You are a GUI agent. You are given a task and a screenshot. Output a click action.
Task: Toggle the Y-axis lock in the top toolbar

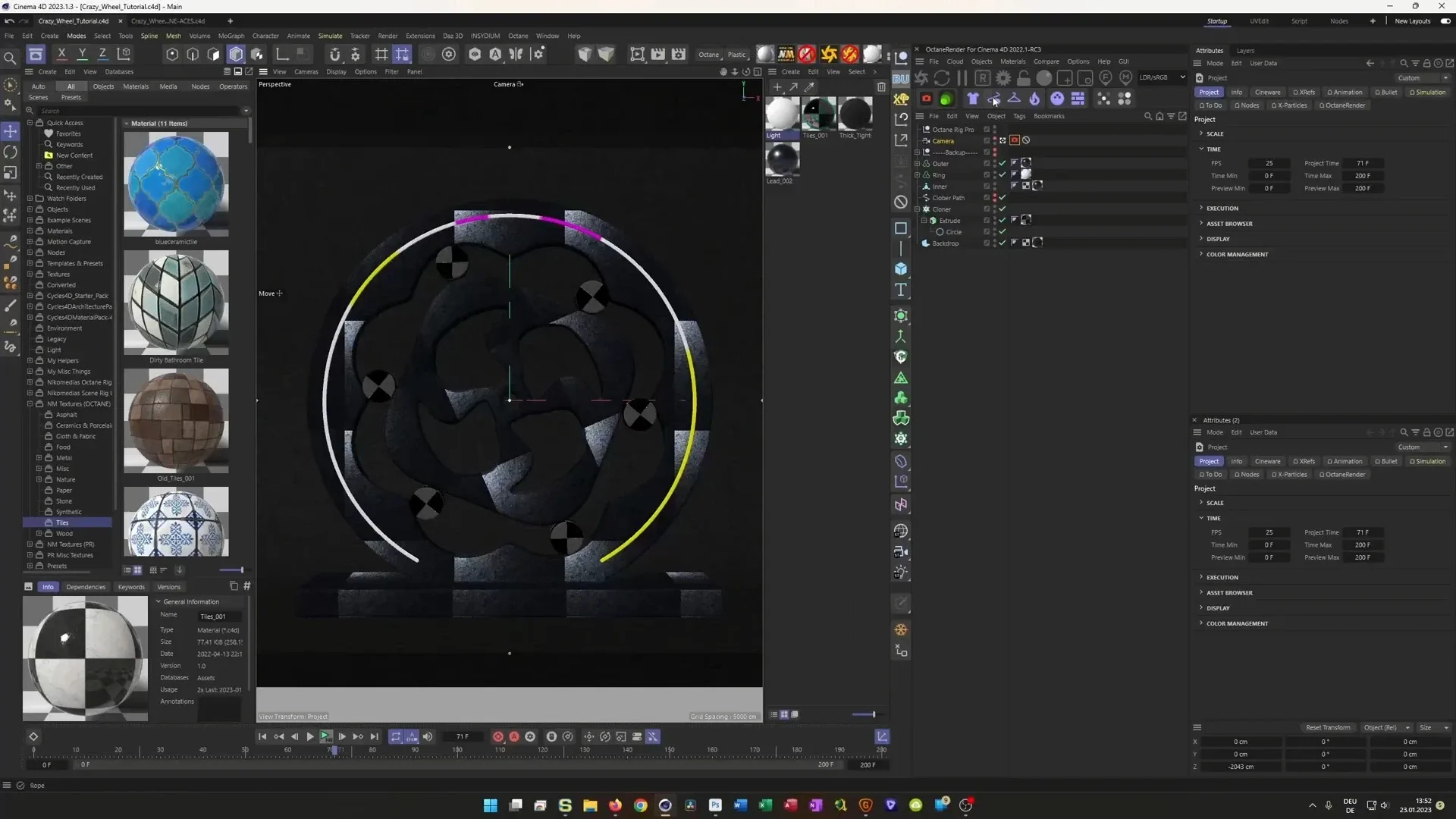(82, 53)
